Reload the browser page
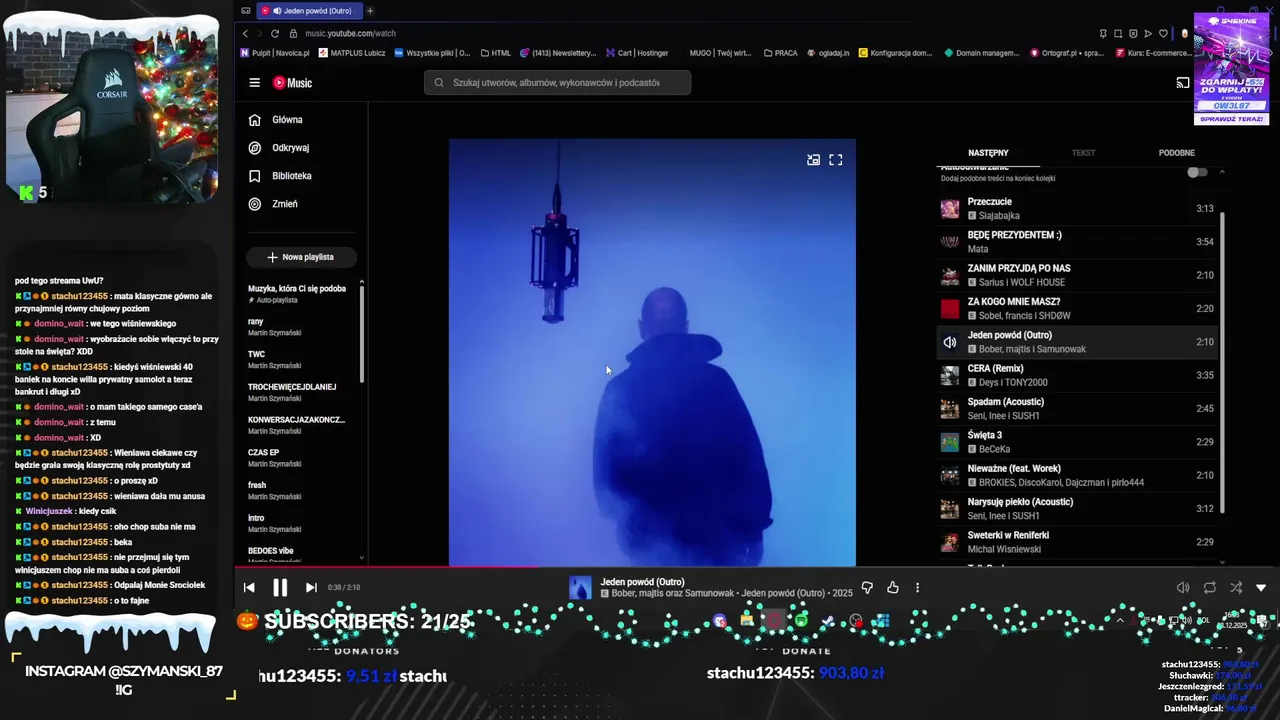1280x720 pixels. [x=274, y=34]
